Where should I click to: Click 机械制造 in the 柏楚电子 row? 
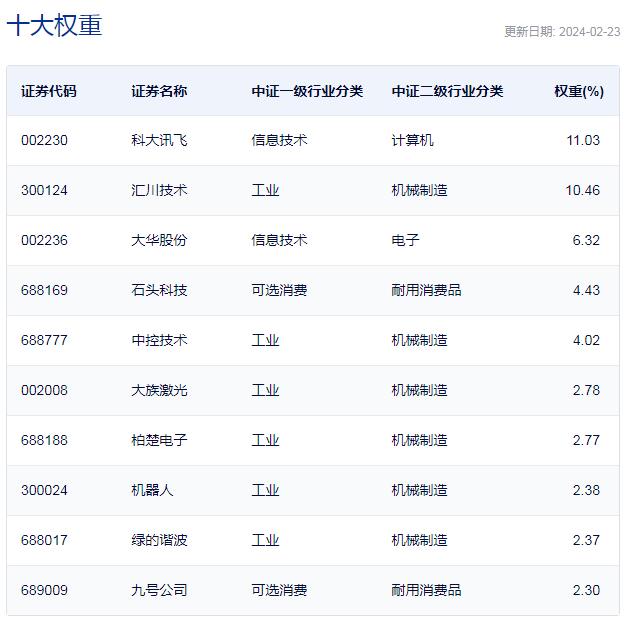click(x=419, y=440)
